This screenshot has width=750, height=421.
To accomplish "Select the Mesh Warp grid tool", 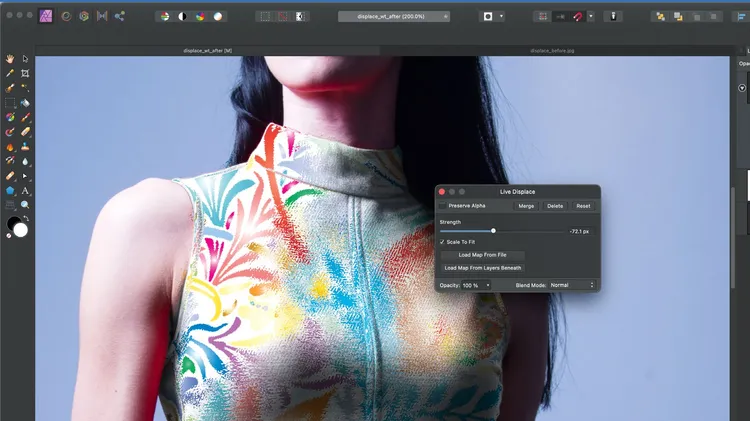I will [x=10, y=205].
